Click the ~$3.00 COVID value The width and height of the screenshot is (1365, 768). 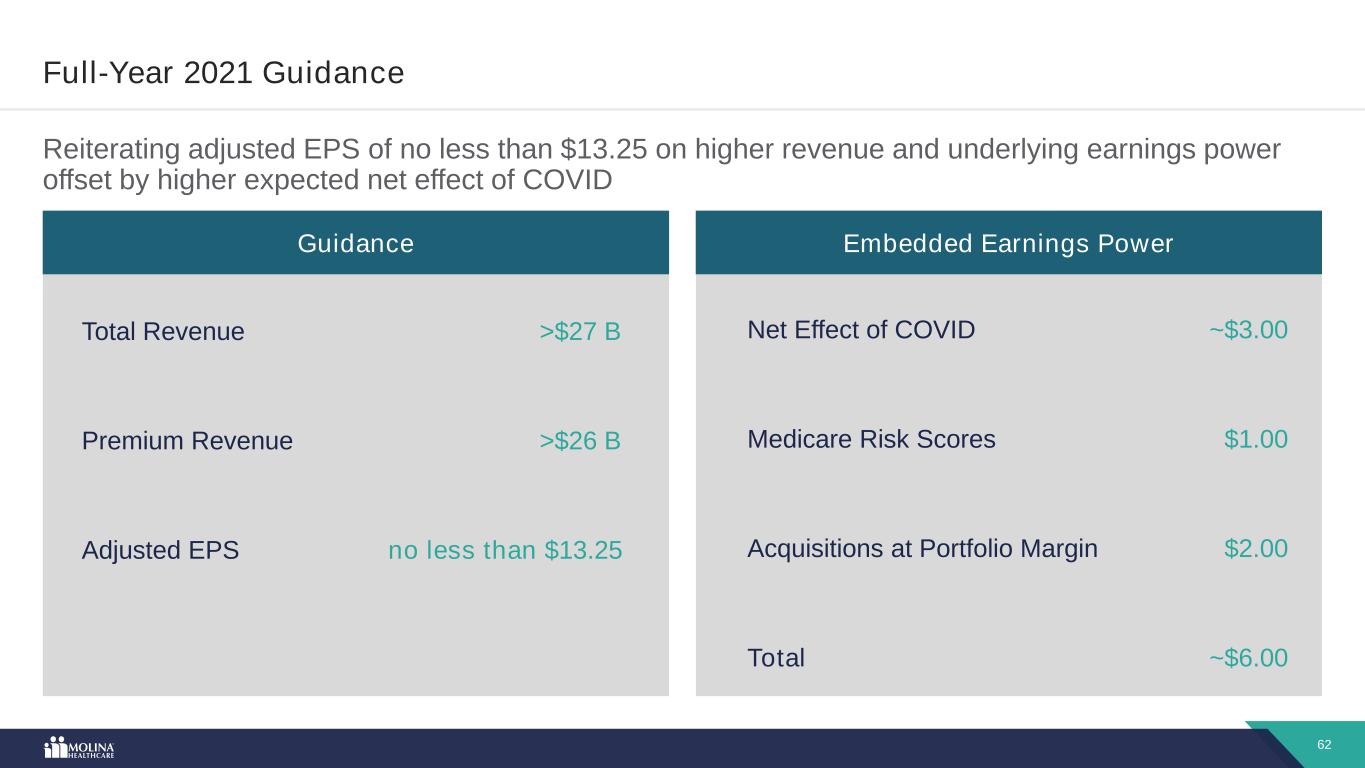coord(1248,330)
